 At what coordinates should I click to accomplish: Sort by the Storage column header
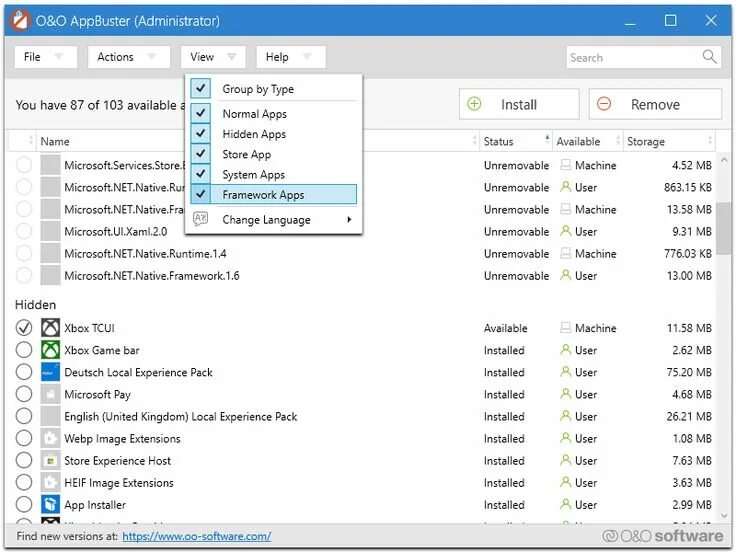(669, 141)
